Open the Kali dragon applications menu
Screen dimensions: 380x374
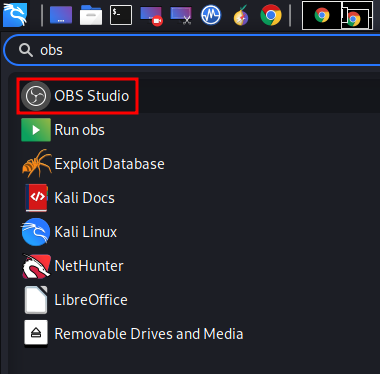tap(15, 15)
